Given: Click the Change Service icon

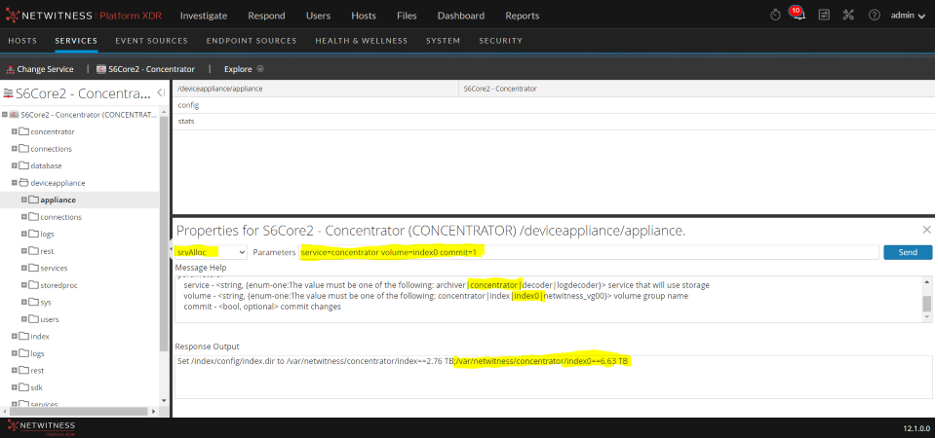Looking at the screenshot, I should point(10,69).
